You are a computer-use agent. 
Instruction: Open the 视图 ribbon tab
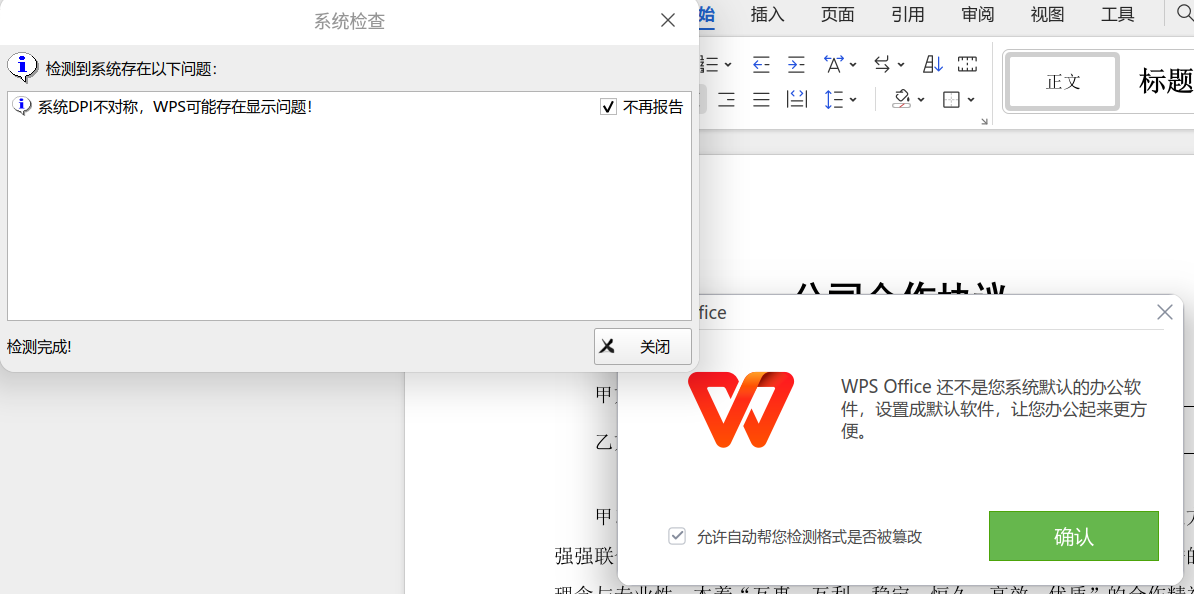pyautogui.click(x=1047, y=14)
